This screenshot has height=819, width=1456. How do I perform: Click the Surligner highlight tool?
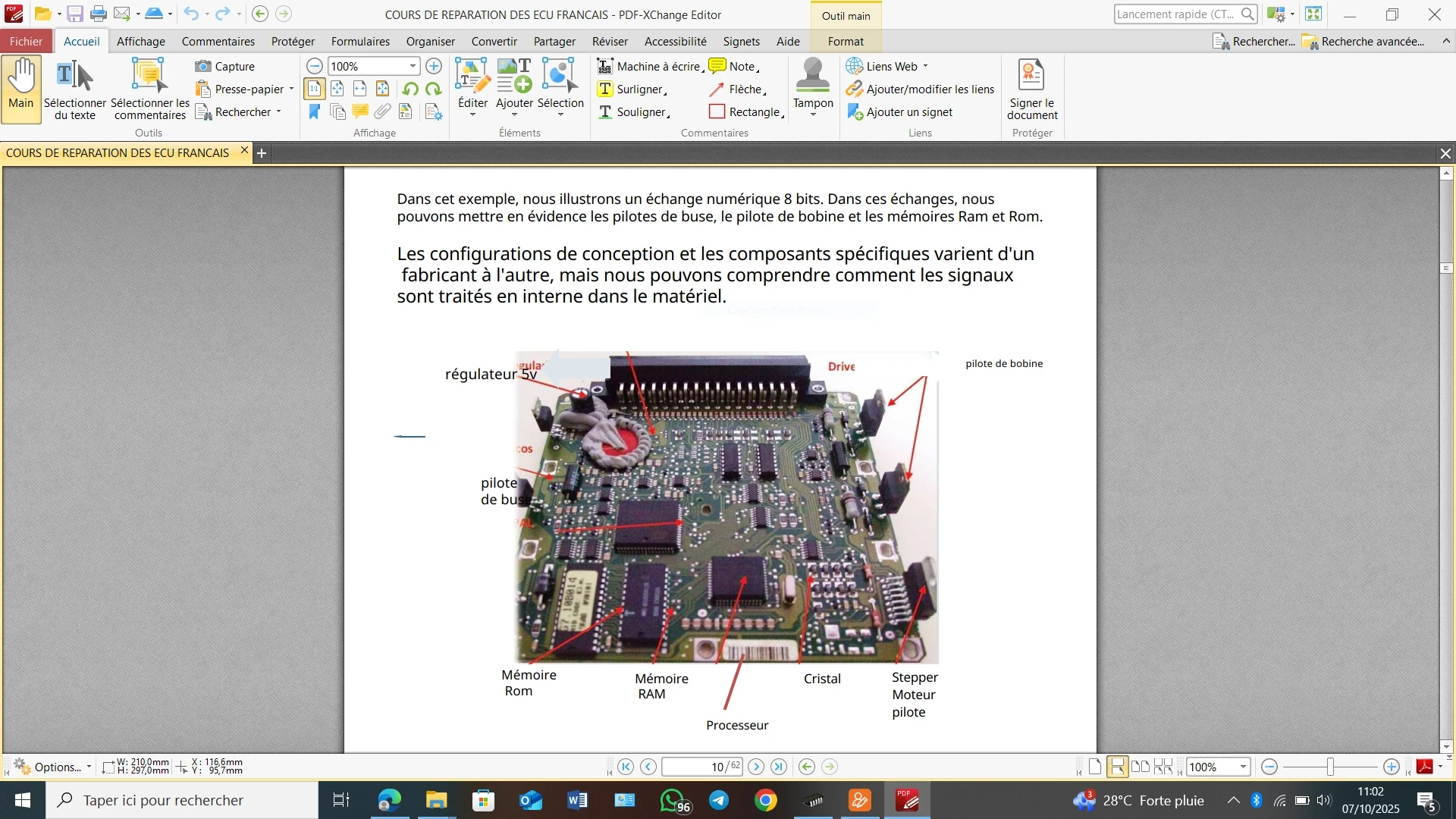pos(634,89)
